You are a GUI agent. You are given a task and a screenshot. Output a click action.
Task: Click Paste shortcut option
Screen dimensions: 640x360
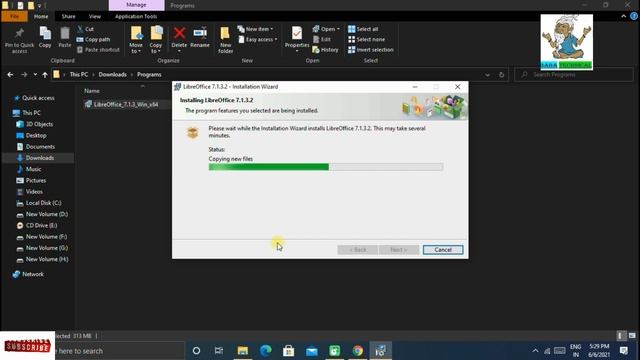click(x=98, y=50)
